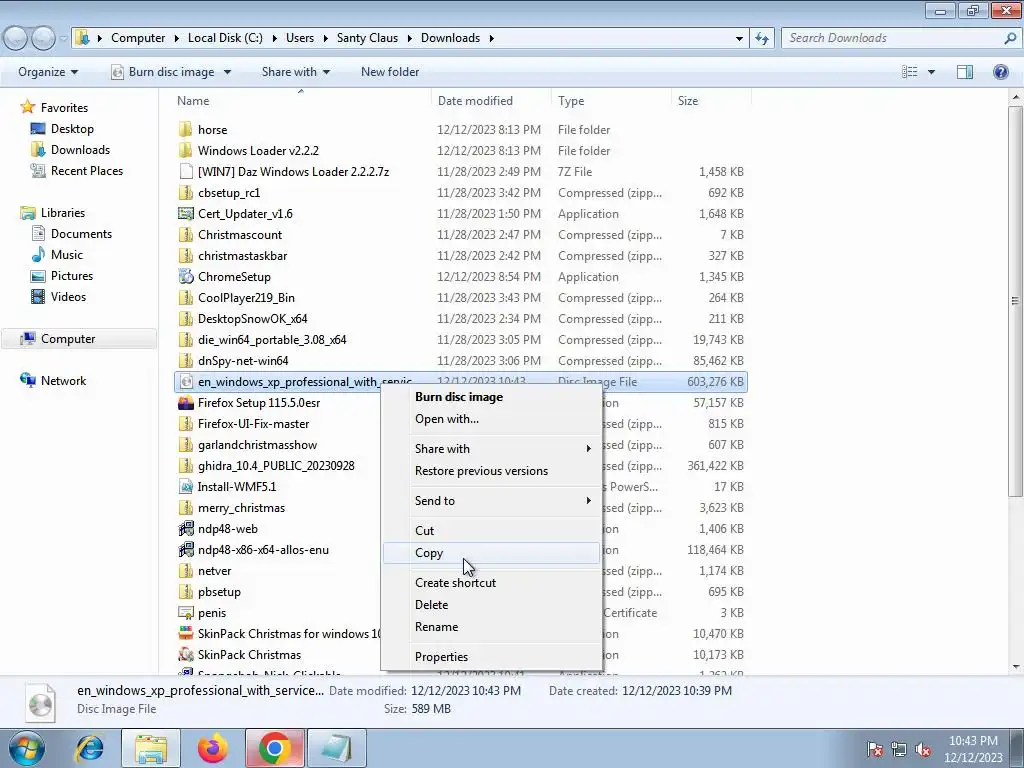Click the Back navigation button
1024x768 pixels.
click(x=16, y=38)
